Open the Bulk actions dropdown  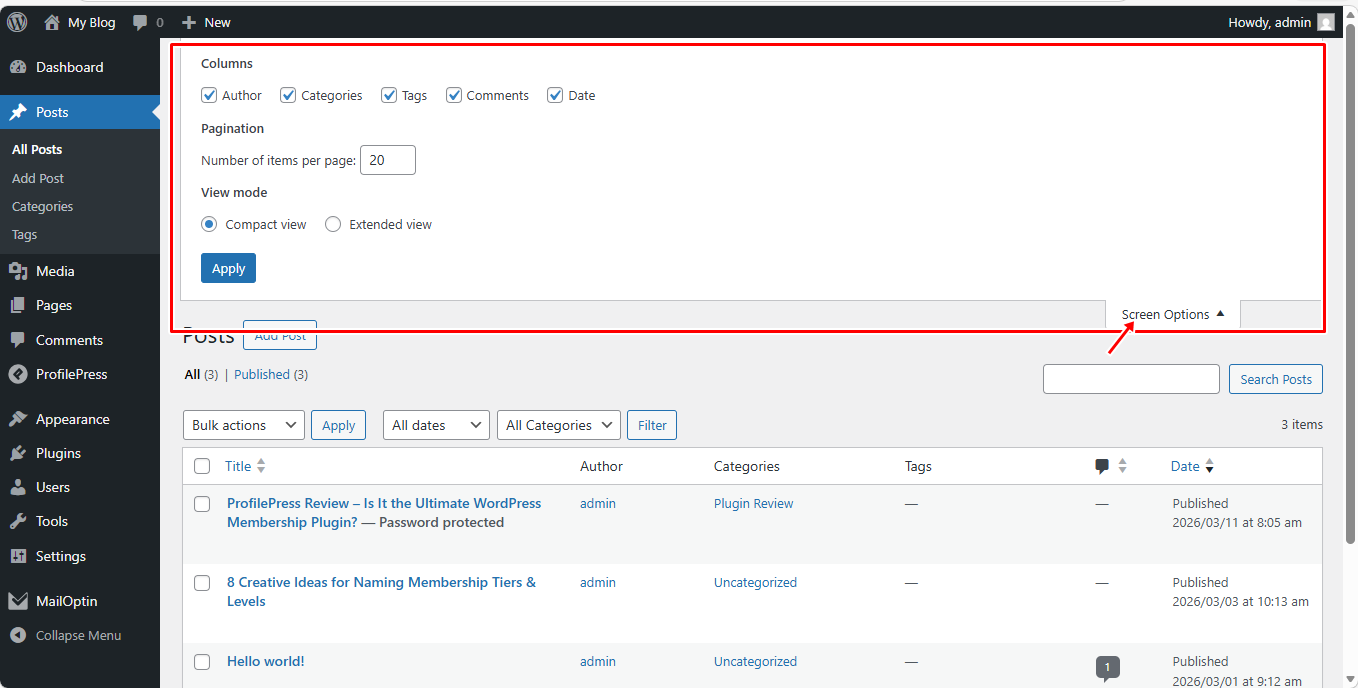point(243,425)
